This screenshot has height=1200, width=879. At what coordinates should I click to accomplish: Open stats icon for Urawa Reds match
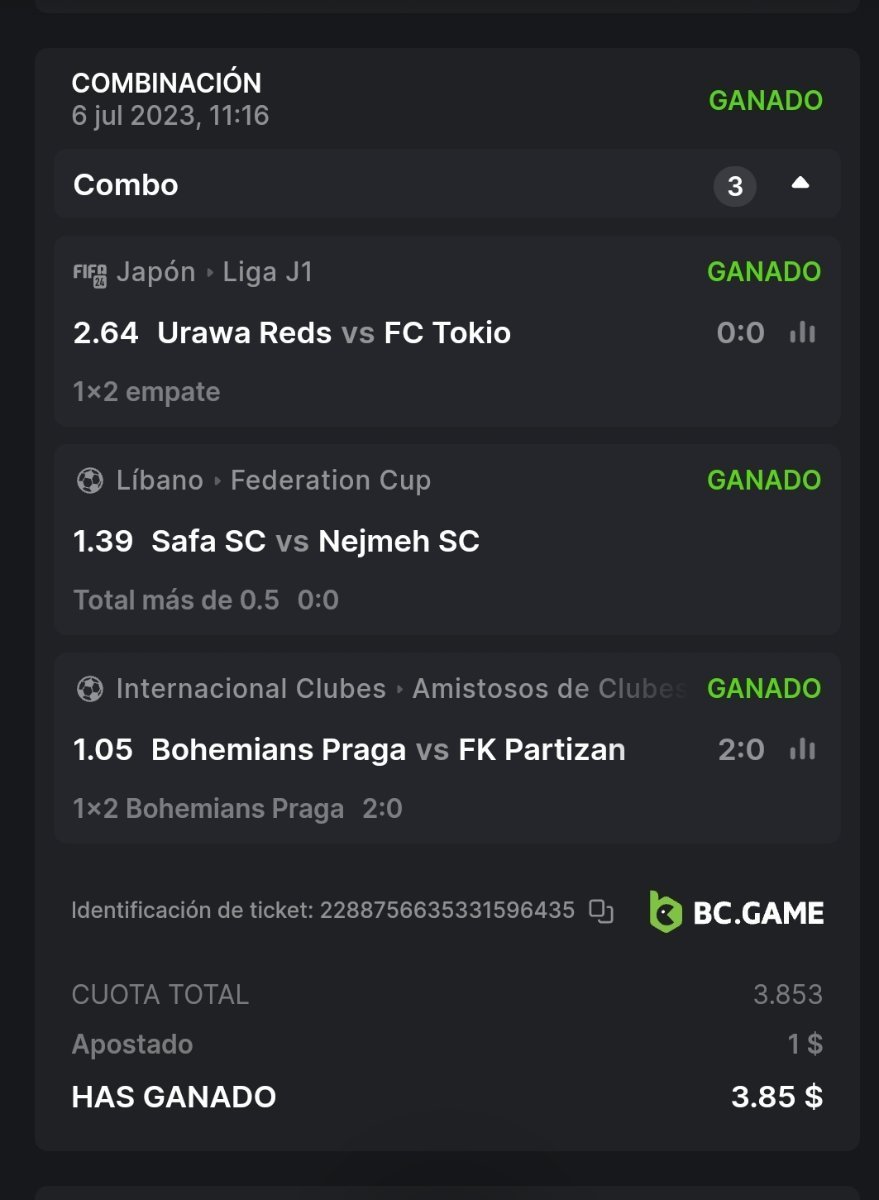[802, 333]
